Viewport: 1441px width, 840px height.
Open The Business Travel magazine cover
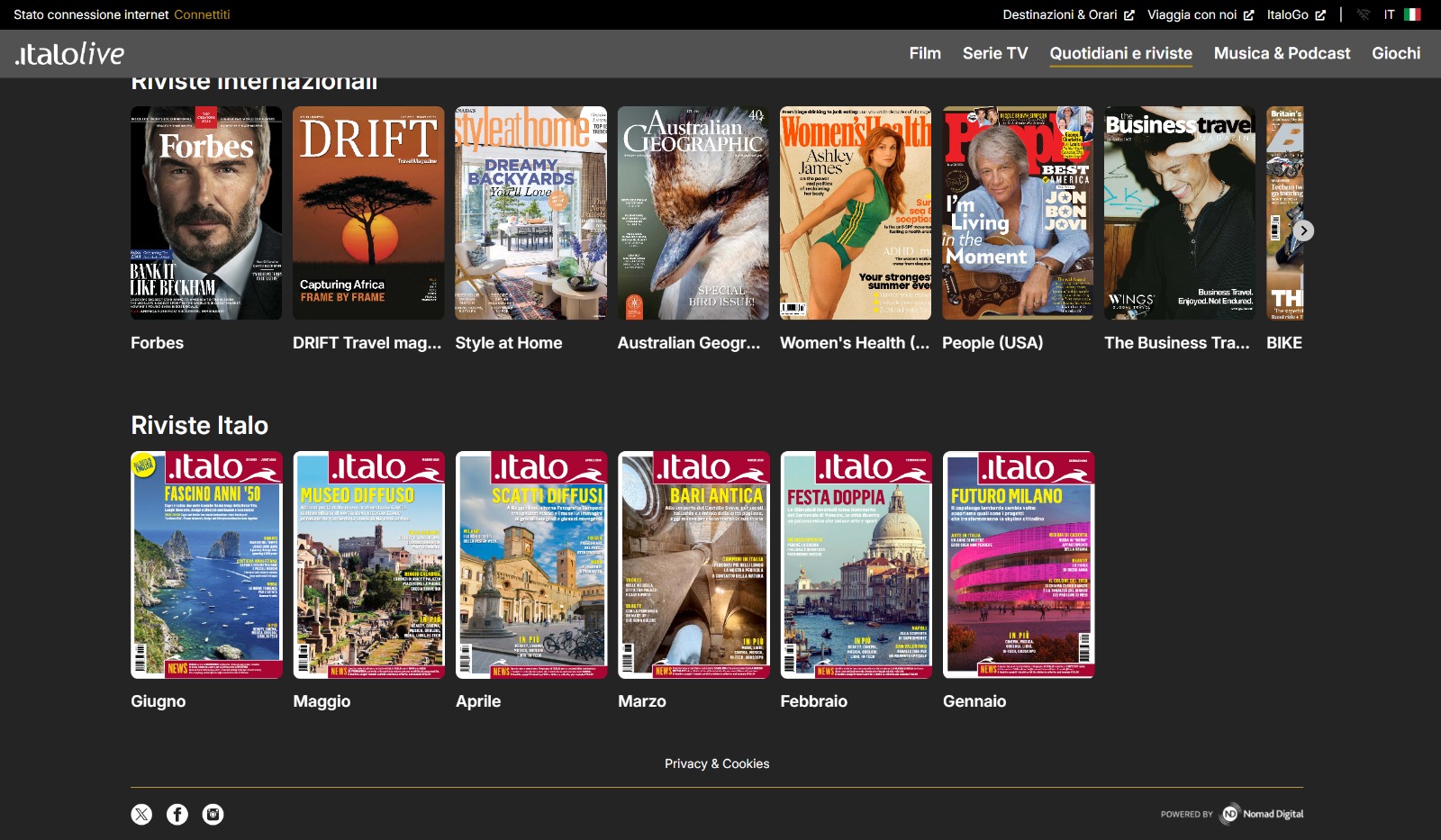(1180, 213)
